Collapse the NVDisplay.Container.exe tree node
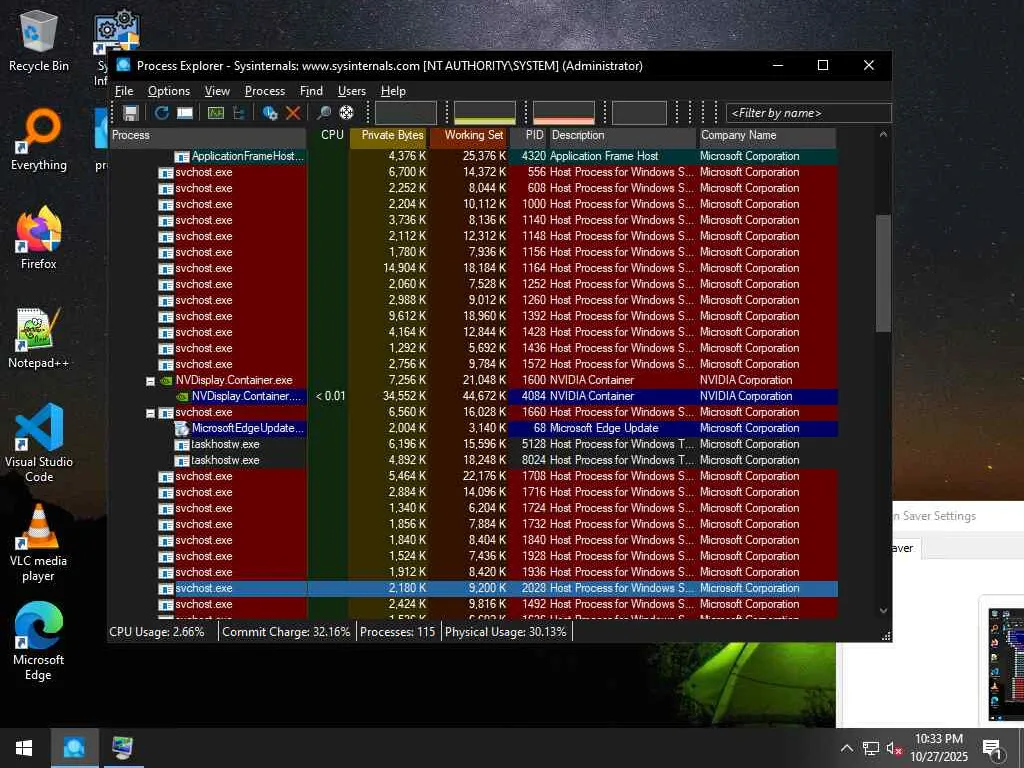 tap(150, 381)
